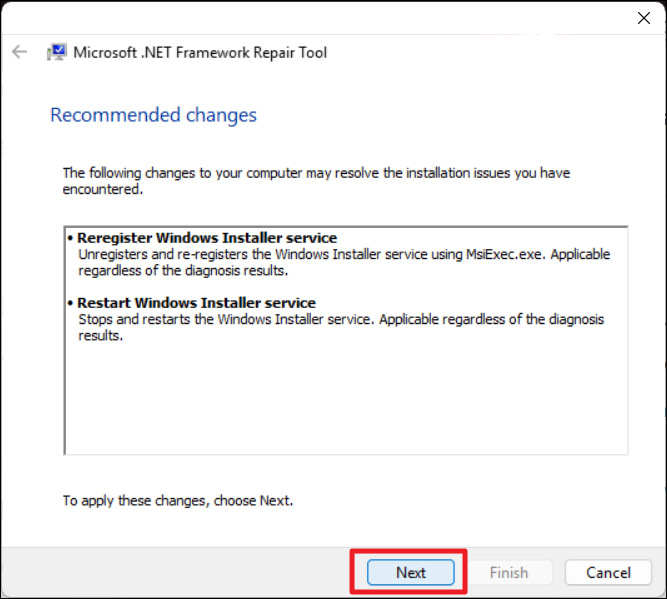Click the .NET Framework Repair Tool app icon

pyautogui.click(x=57, y=52)
